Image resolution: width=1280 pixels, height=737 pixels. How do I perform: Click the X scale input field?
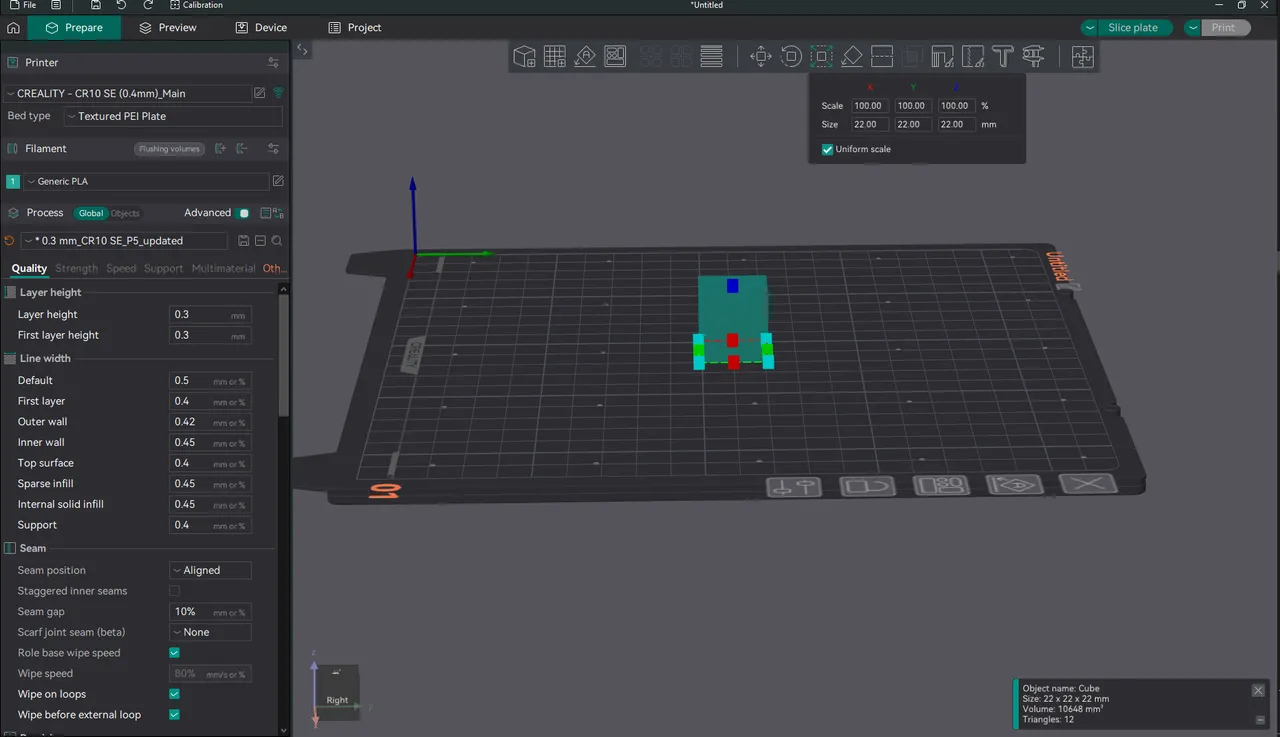pyautogui.click(x=868, y=105)
